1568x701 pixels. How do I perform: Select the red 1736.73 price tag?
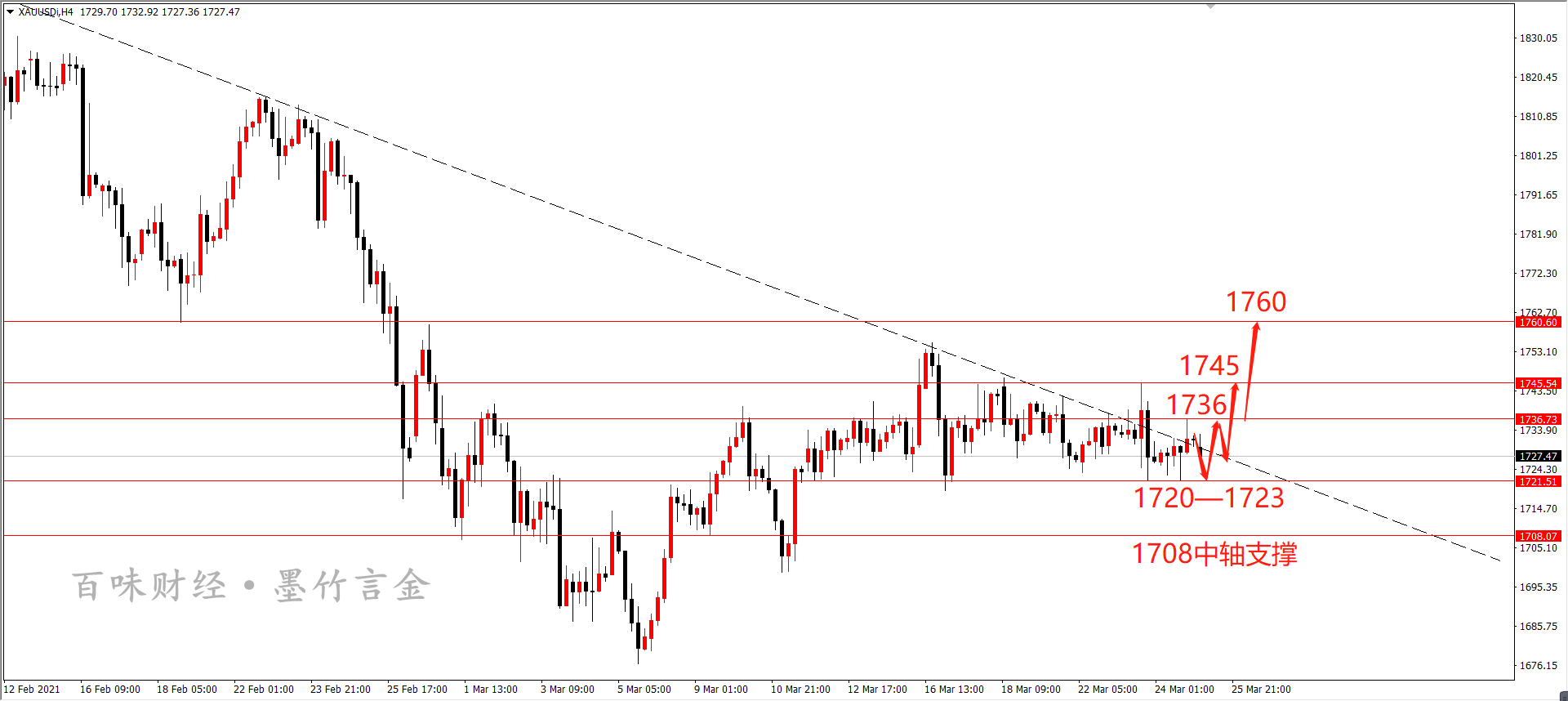[x=1539, y=420]
